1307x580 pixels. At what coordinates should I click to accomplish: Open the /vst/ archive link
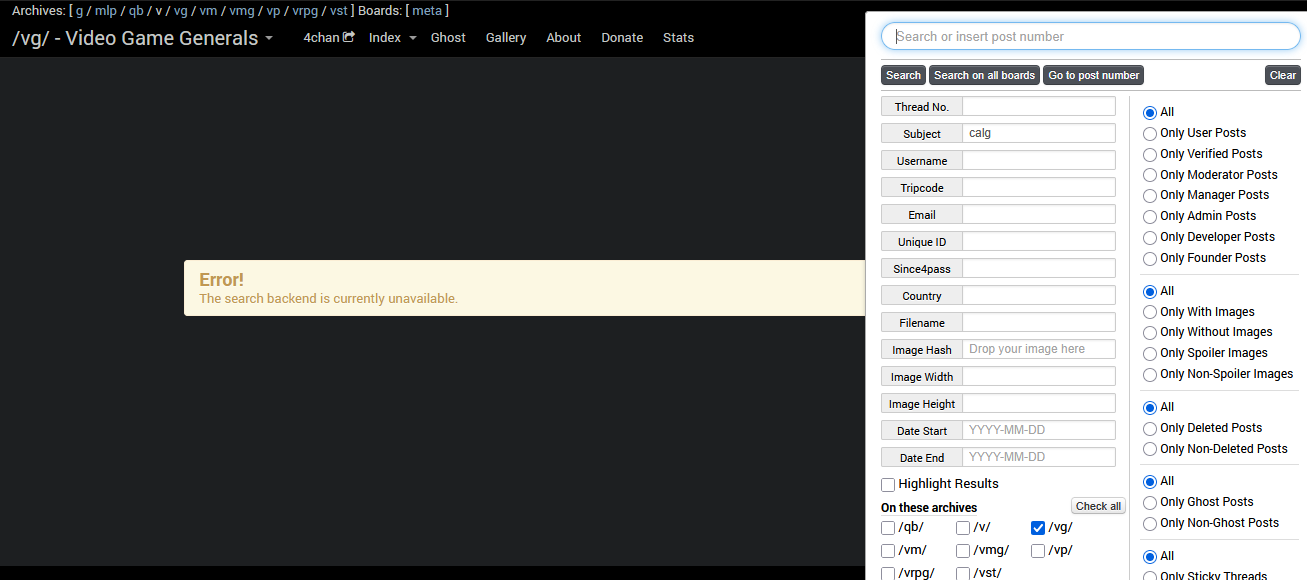coord(338,11)
